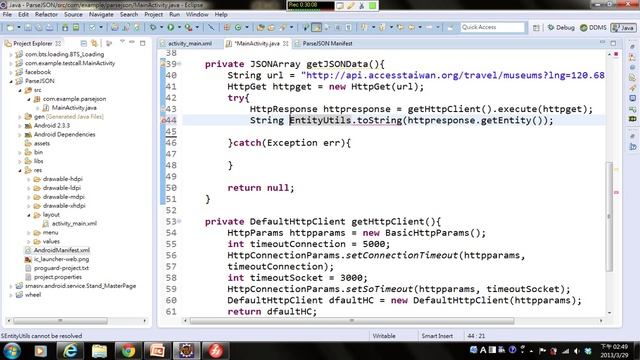
Task: Click Collapse All in Project Explorer
Action: pyautogui.click(x=84, y=43)
